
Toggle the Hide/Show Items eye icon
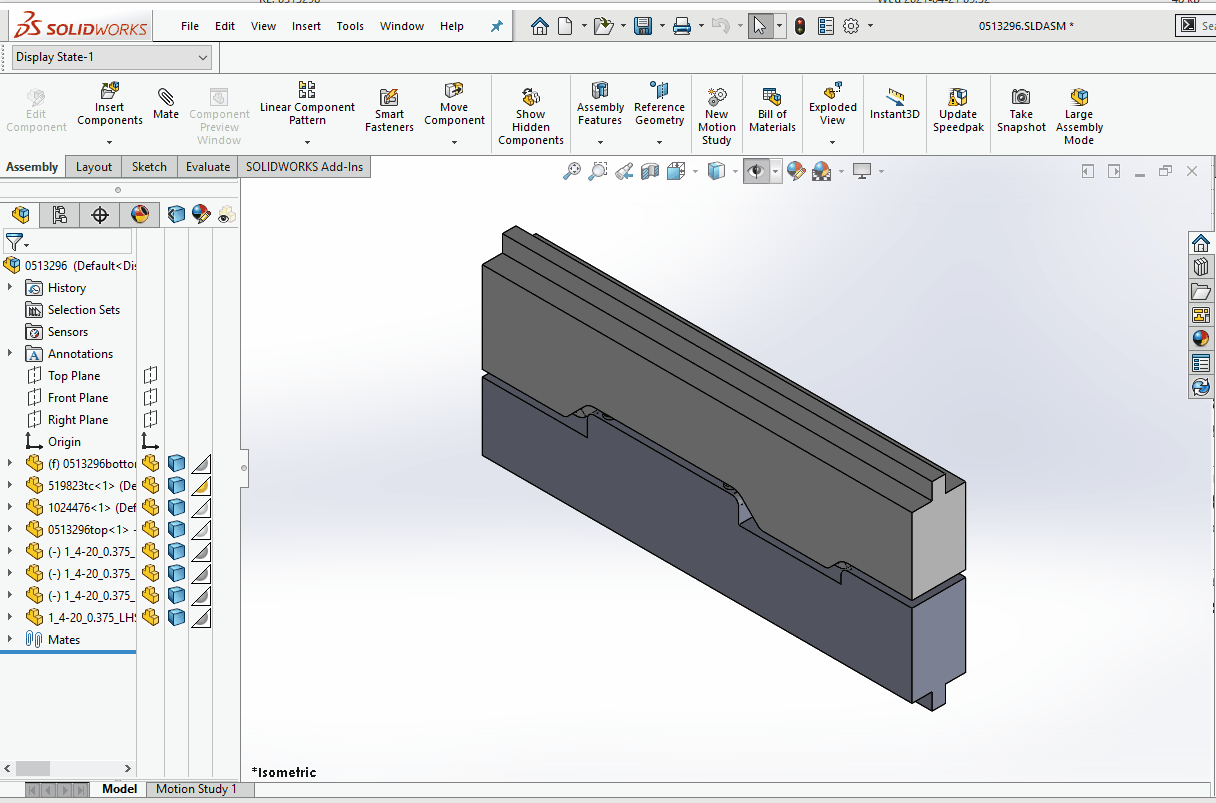pos(756,171)
